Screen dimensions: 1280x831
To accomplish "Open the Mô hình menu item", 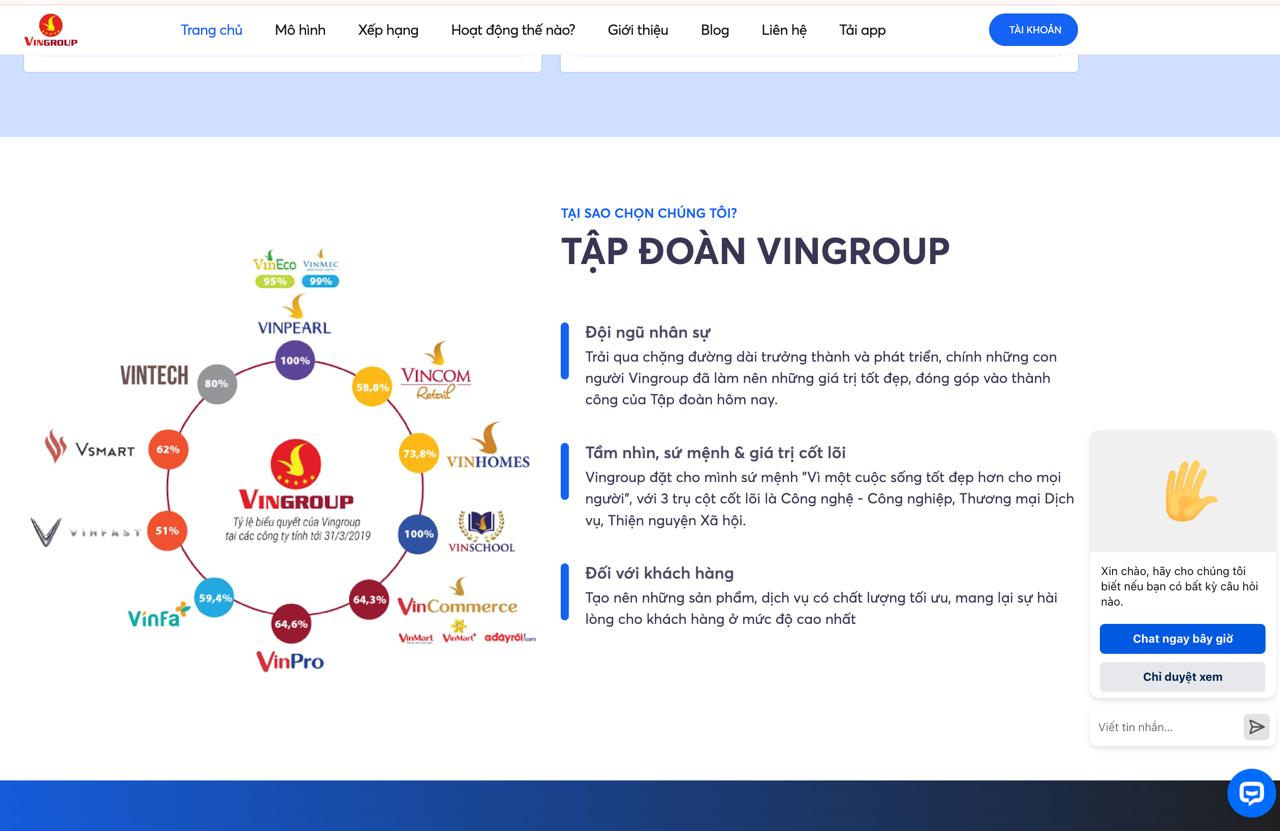I will 300,30.
